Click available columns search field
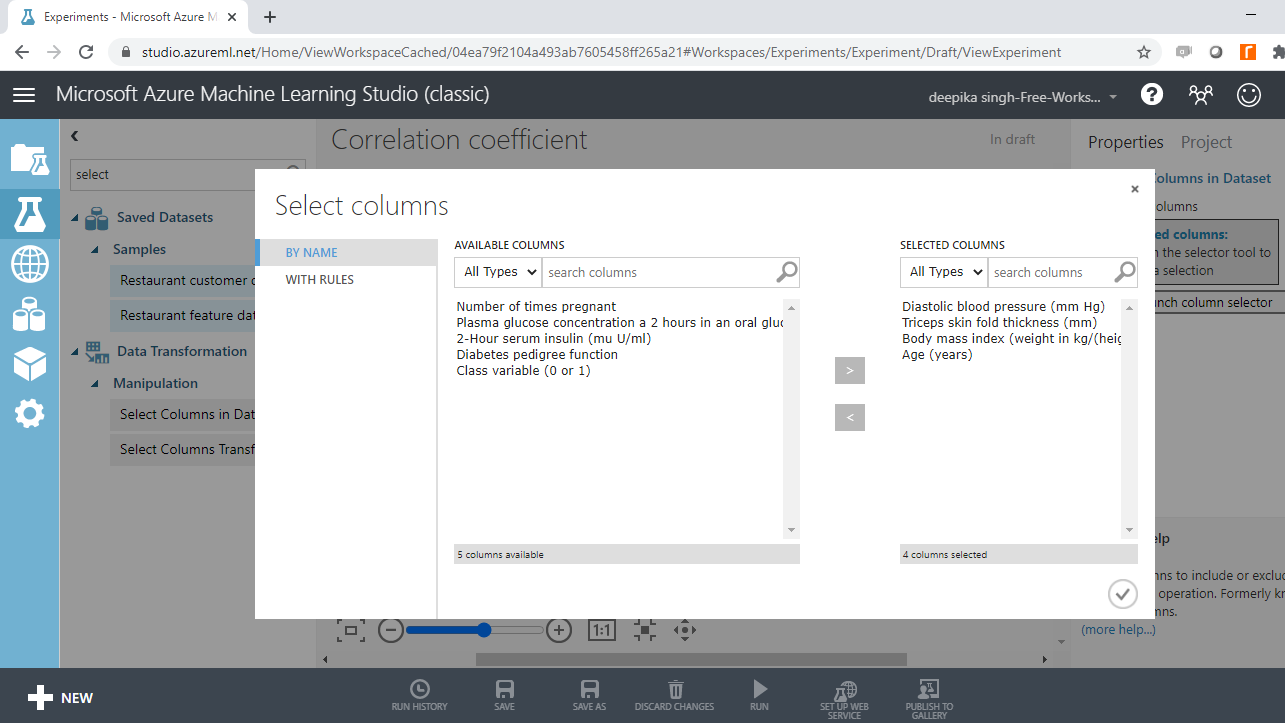The height and width of the screenshot is (723, 1285). (x=659, y=272)
